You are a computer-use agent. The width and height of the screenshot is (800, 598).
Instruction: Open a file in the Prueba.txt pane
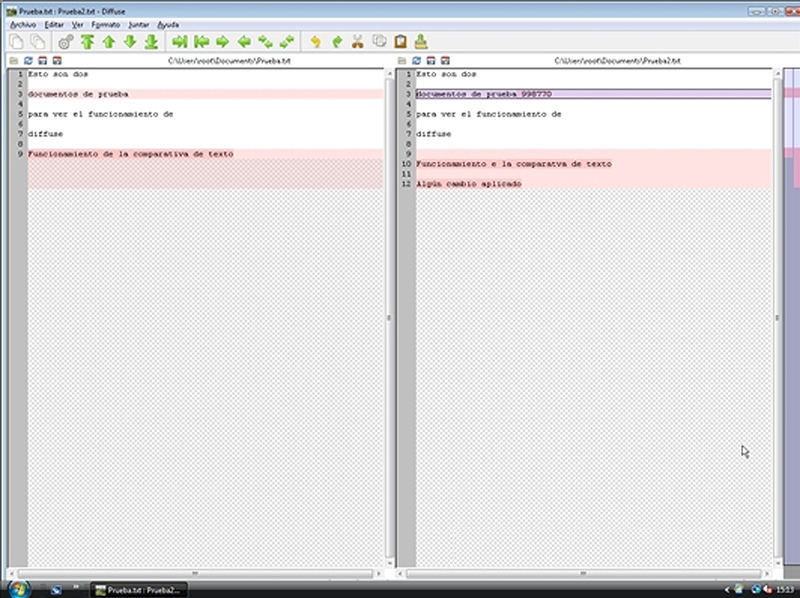(13, 61)
